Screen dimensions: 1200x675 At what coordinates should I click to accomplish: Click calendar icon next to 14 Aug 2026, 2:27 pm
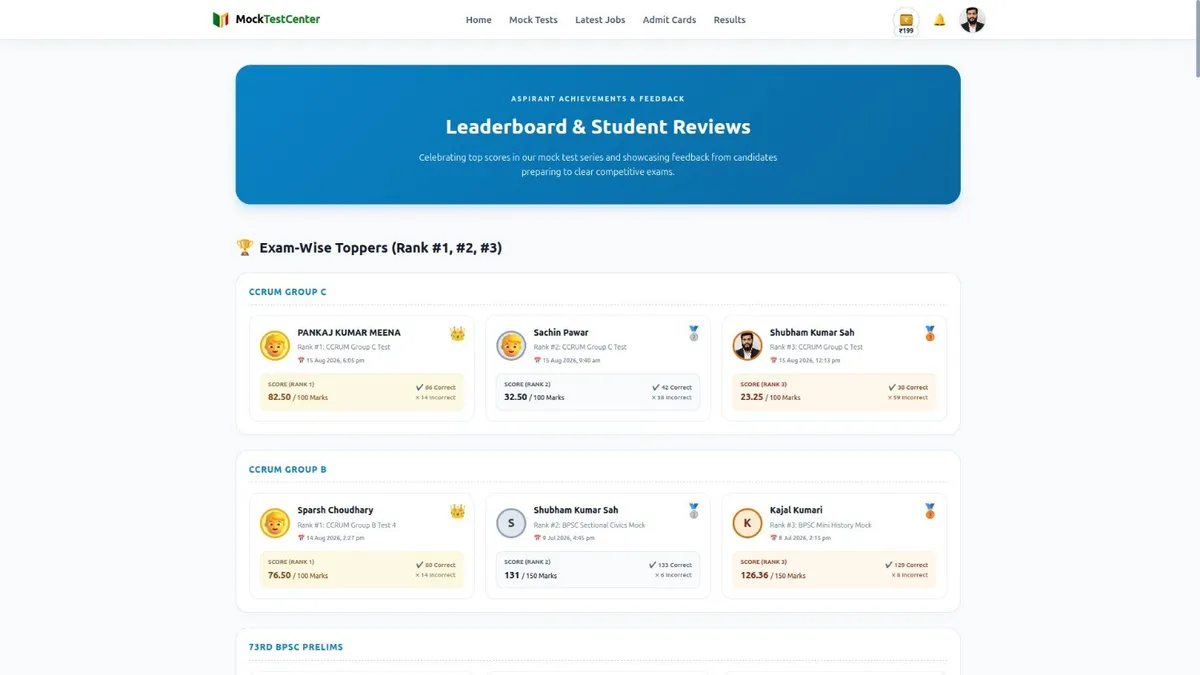[300, 538]
